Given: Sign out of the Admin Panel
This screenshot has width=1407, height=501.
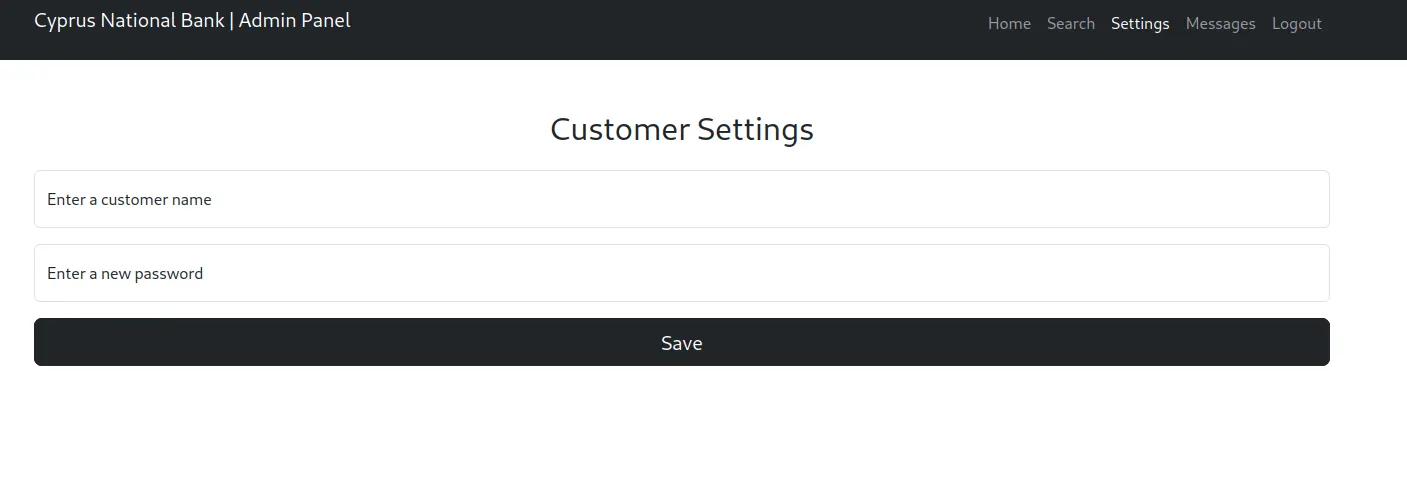Looking at the screenshot, I should click(x=1296, y=24).
